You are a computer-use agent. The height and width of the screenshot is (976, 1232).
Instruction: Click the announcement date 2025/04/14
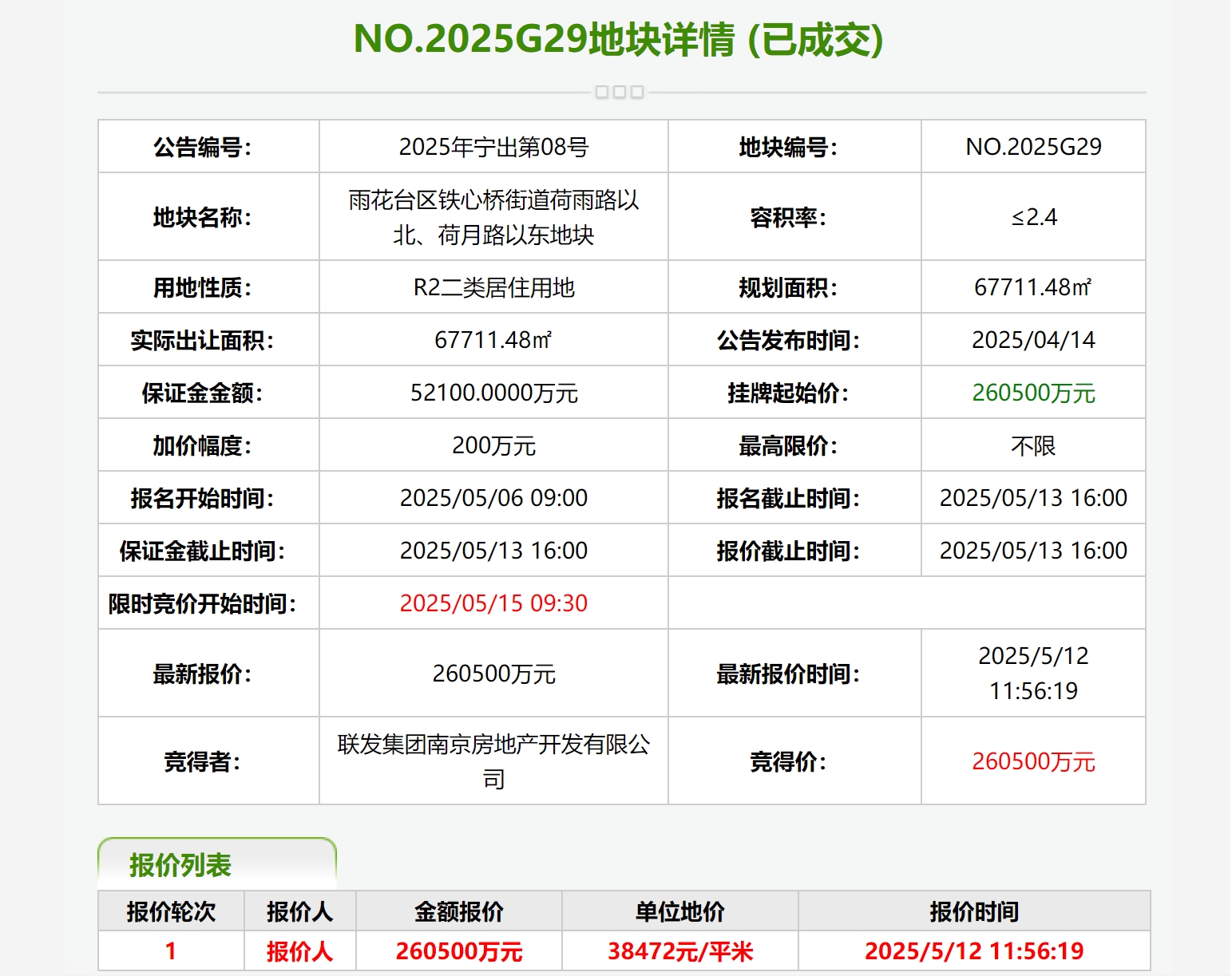pos(1033,340)
